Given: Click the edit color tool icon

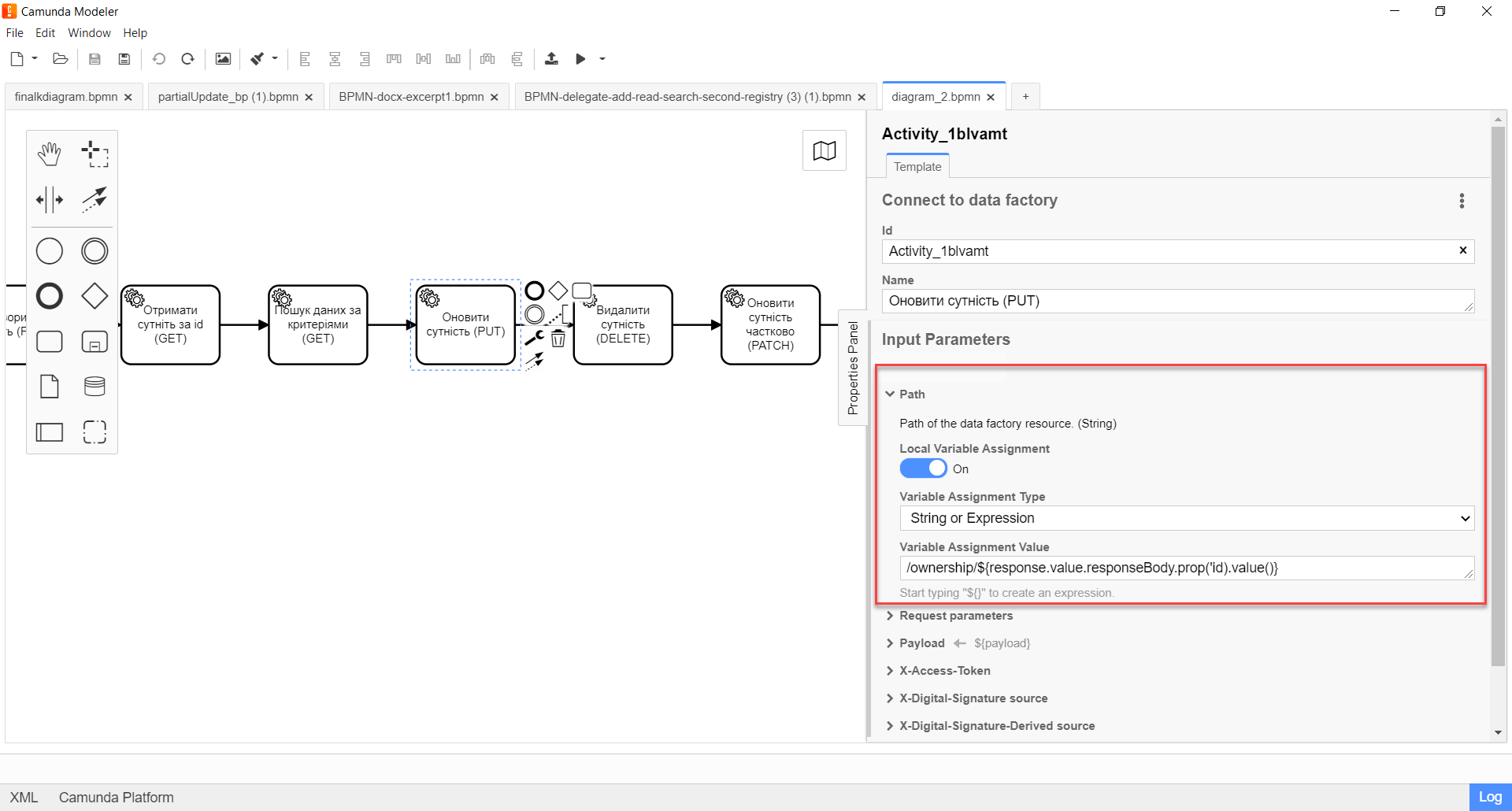Looking at the screenshot, I should click(x=258, y=59).
